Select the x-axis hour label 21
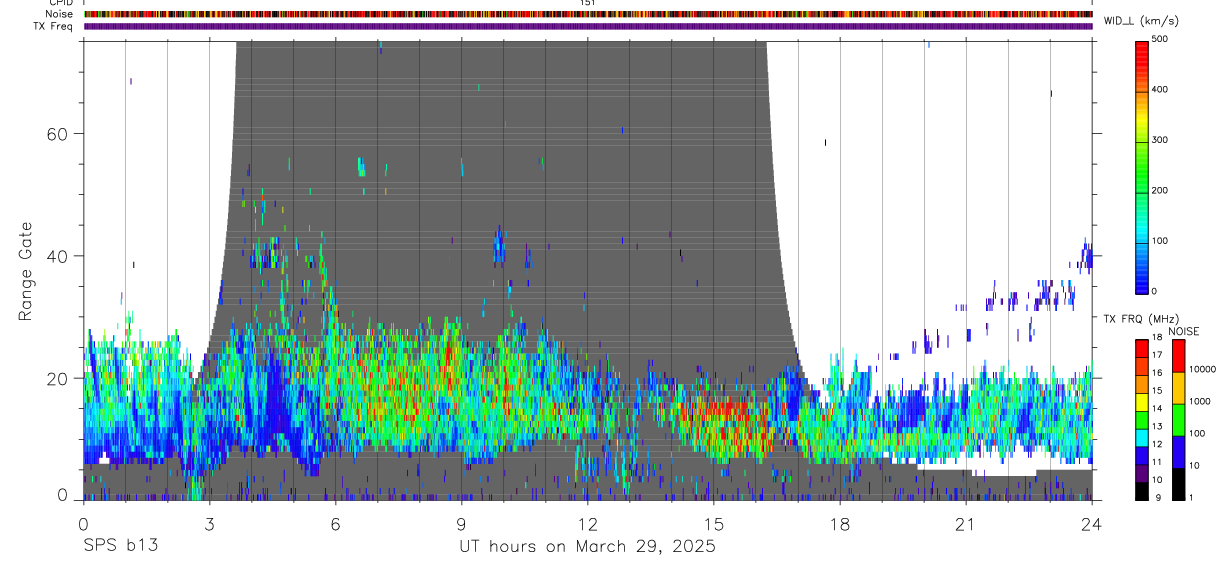Image resolution: width=1228 pixels, height=567 pixels. pos(966,524)
